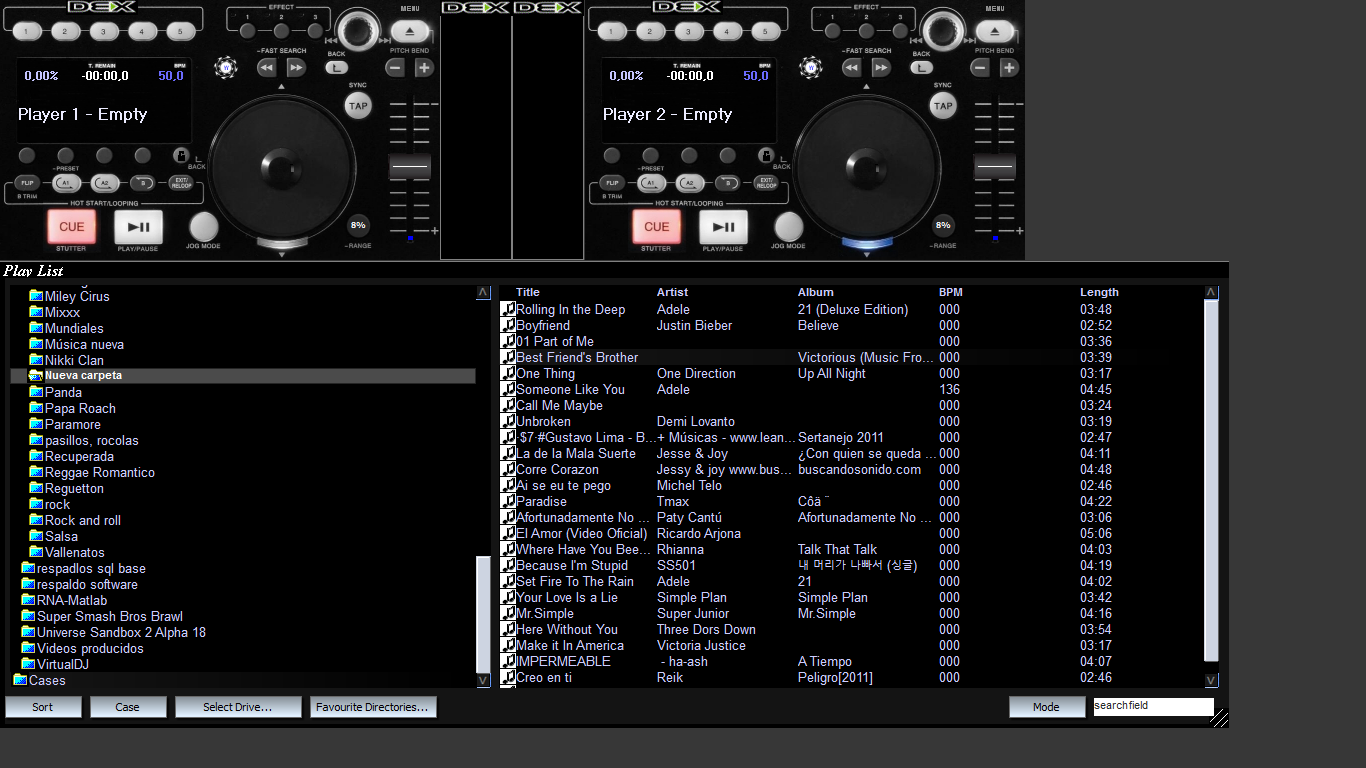The height and width of the screenshot is (768, 1366).
Task: Tap the SYNC TAP button on Player 2
Action: [943, 105]
